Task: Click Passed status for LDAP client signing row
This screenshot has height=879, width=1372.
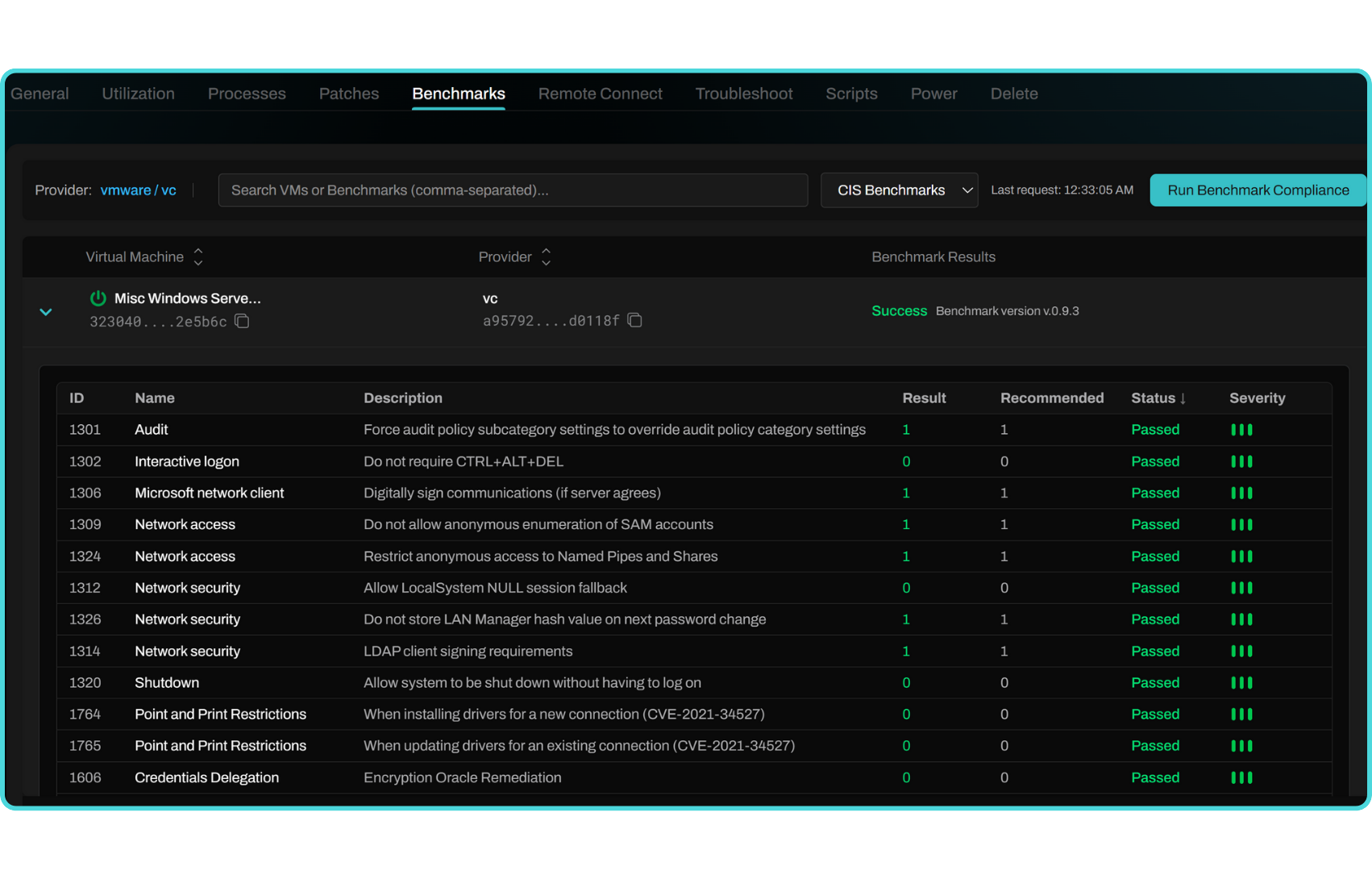Action: point(1154,652)
